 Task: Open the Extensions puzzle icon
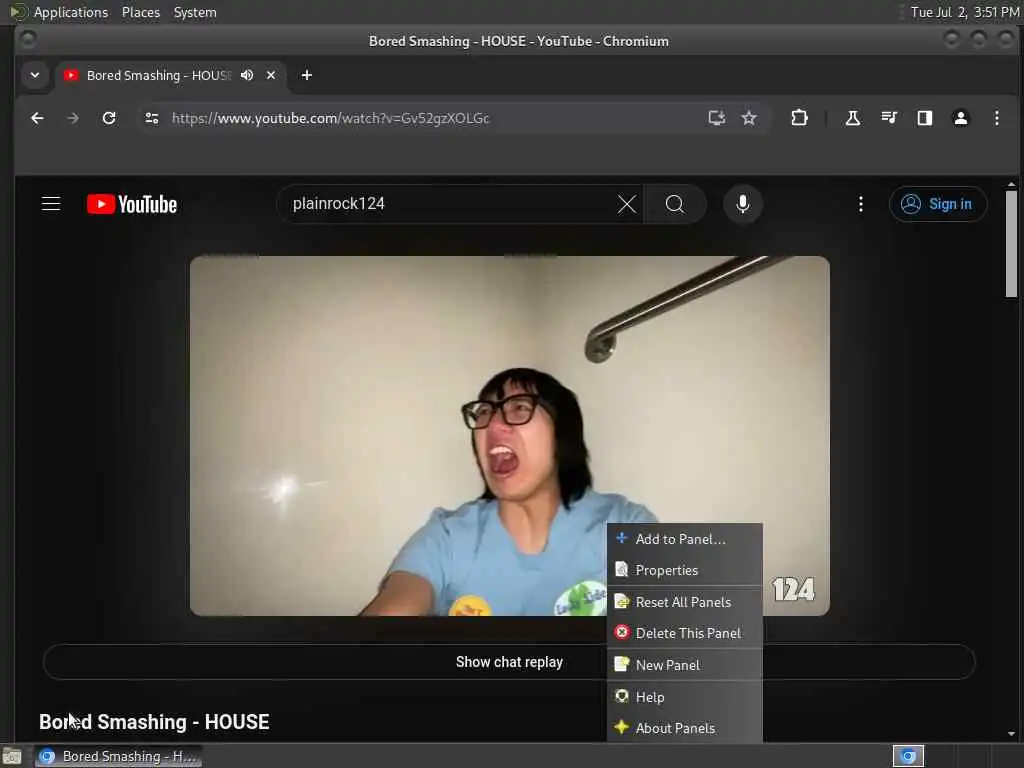click(799, 118)
